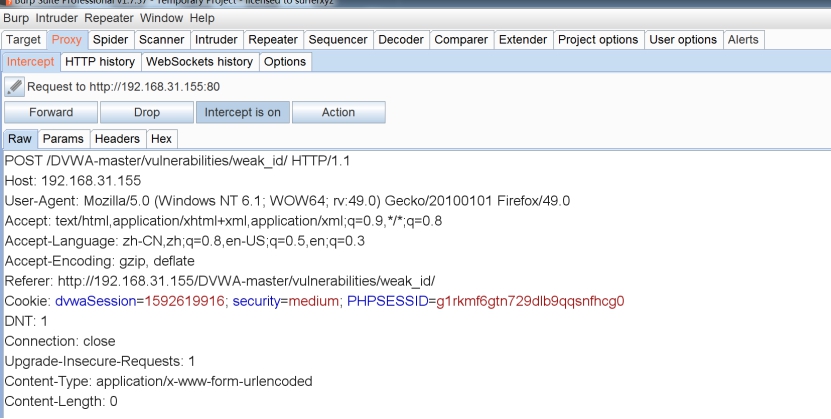Click the security cookie value medium
Viewport: 831px width, 419px height.
point(314,301)
